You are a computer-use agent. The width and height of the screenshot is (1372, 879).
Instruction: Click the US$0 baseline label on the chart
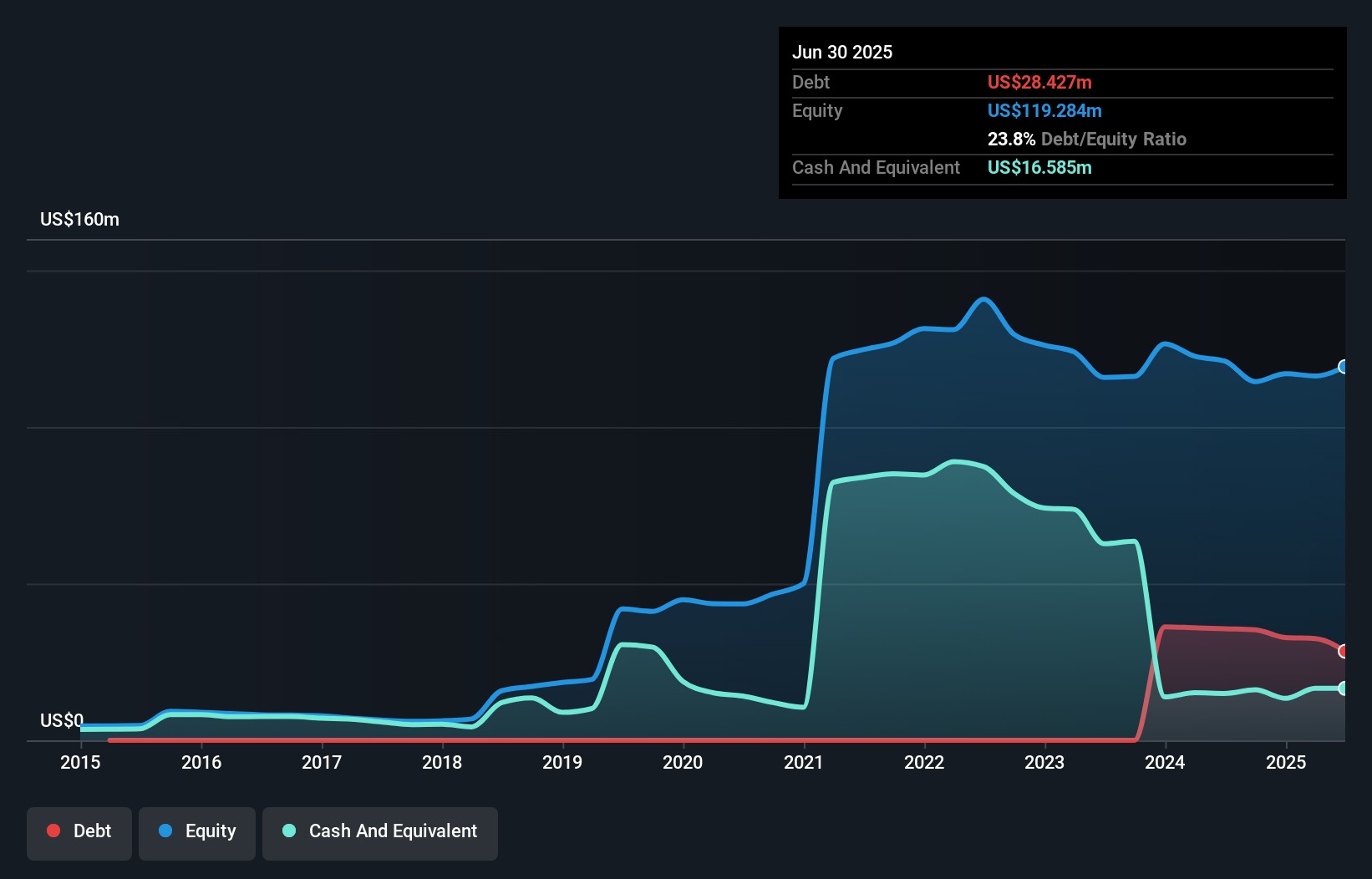pyautogui.click(x=61, y=719)
